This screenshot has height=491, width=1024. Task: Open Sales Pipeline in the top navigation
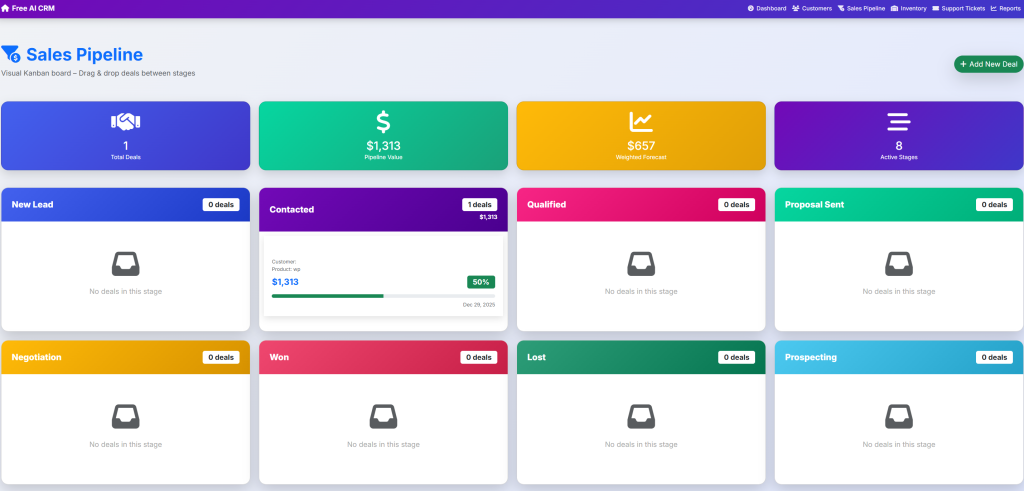(x=861, y=8)
